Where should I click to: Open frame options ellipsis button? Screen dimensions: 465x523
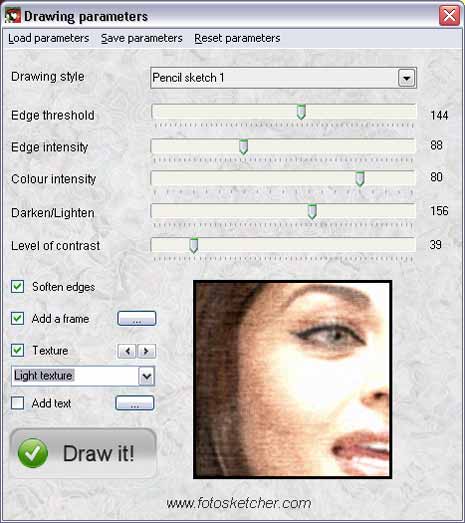(137, 319)
